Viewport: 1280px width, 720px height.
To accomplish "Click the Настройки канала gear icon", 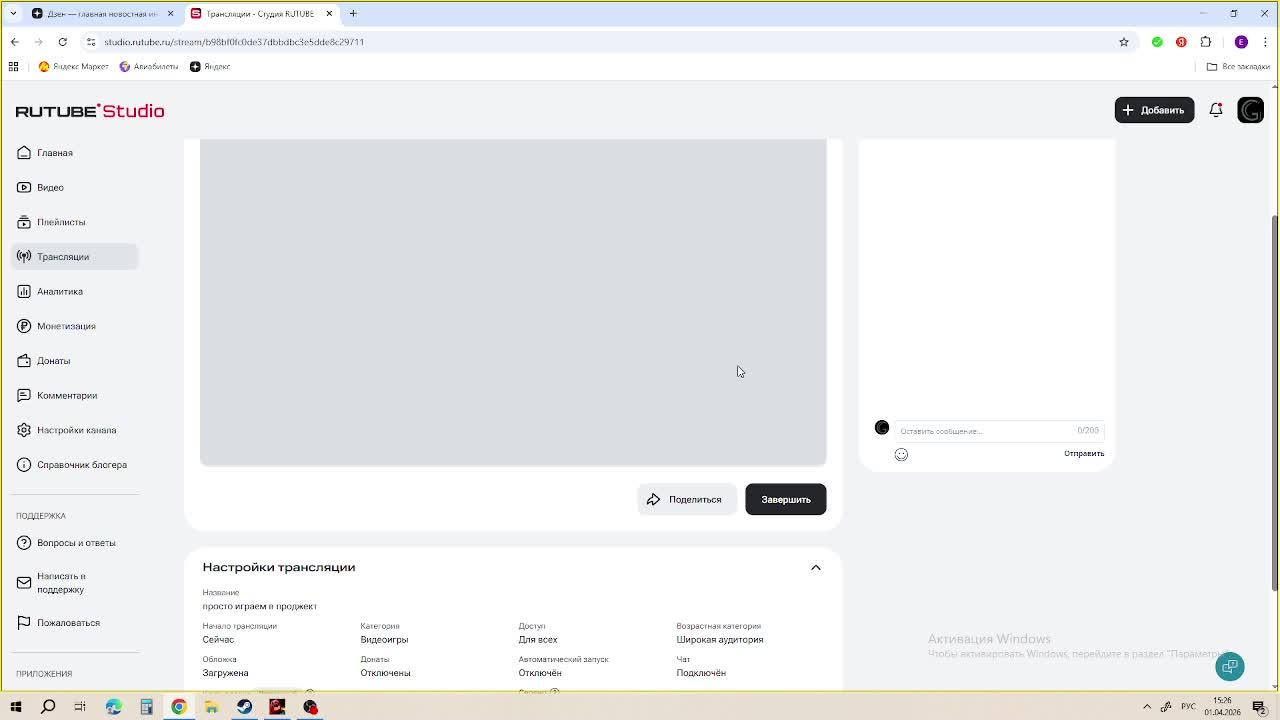I will pyautogui.click(x=24, y=430).
